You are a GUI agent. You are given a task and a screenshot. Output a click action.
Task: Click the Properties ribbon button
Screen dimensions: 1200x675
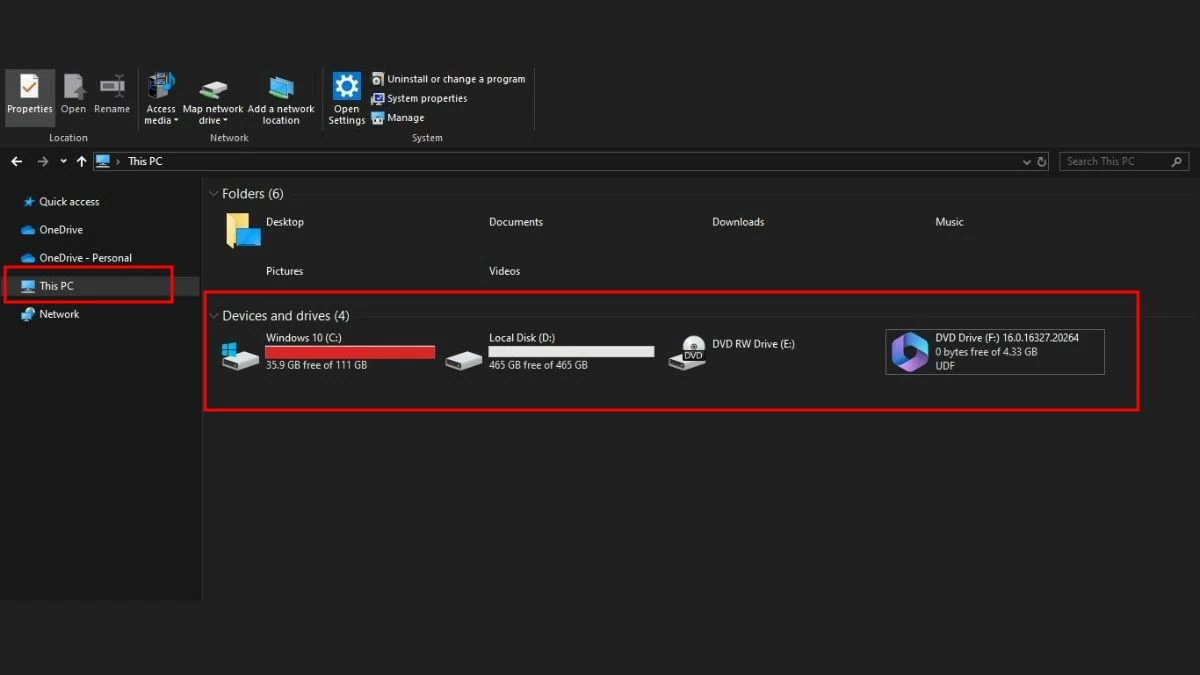[29, 97]
